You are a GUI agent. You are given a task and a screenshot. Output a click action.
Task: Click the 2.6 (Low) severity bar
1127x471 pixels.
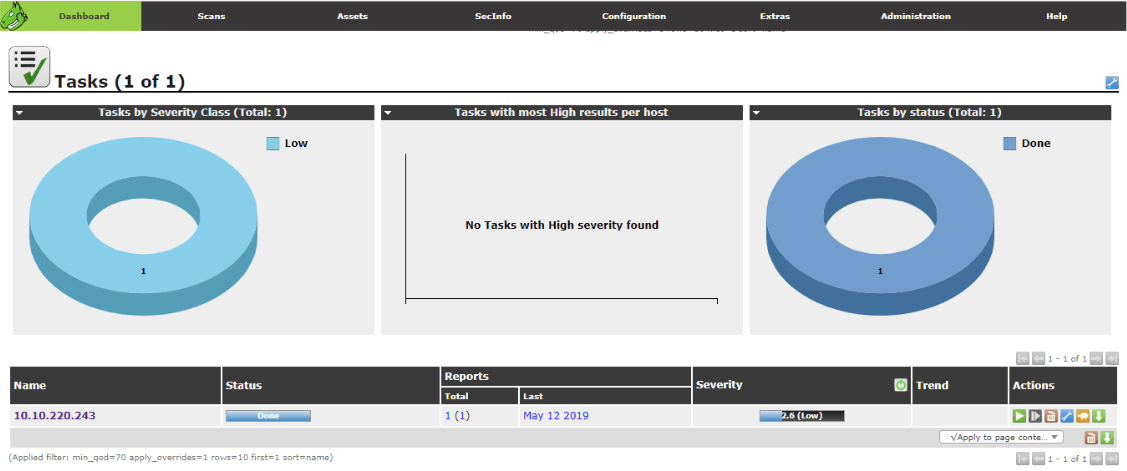pos(801,415)
